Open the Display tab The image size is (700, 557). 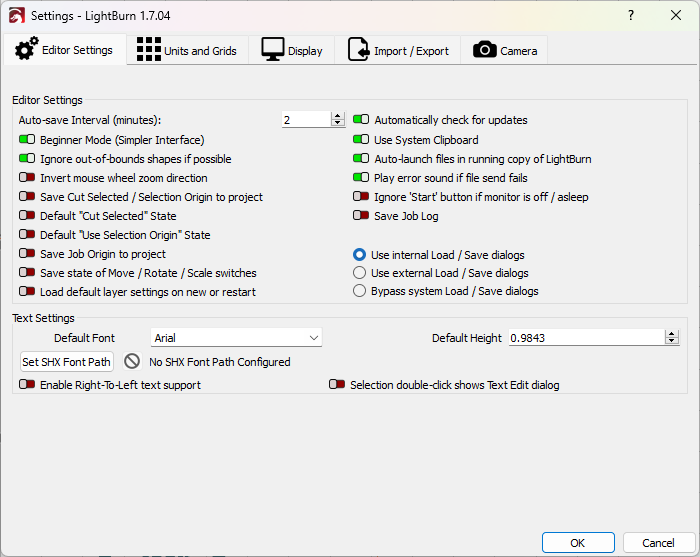[292, 50]
